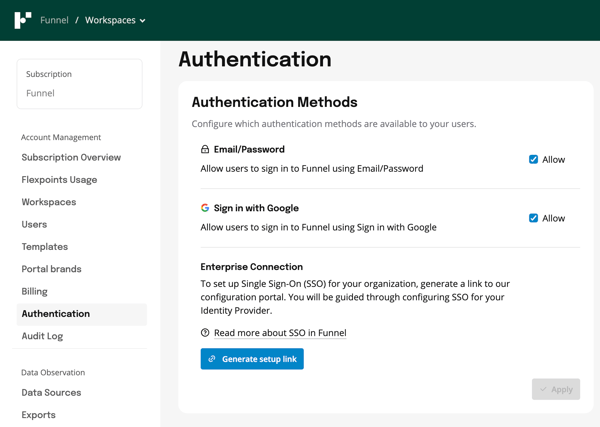The height and width of the screenshot is (427, 600).
Task: Select Users in the sidebar
Action: point(34,224)
